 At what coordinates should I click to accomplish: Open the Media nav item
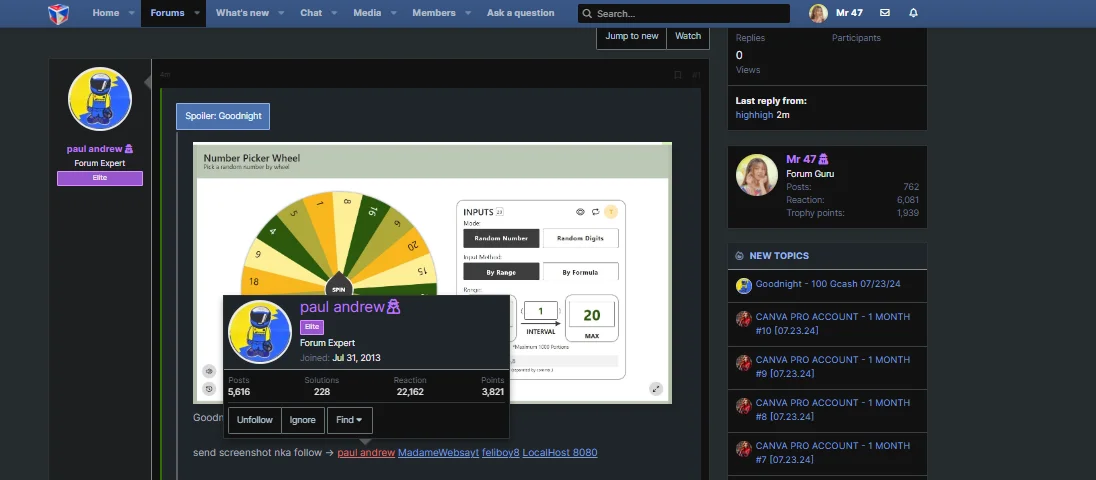coord(367,13)
